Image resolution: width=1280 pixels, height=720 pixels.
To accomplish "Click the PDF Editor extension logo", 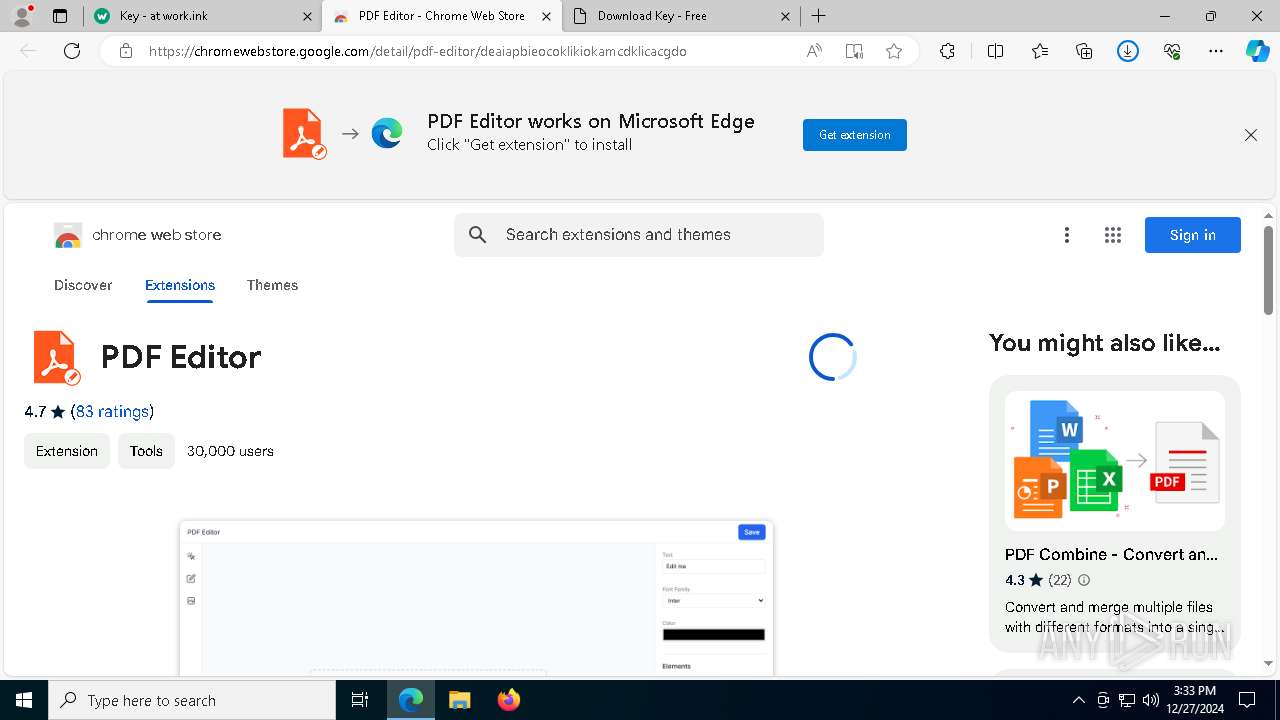I will [56, 357].
